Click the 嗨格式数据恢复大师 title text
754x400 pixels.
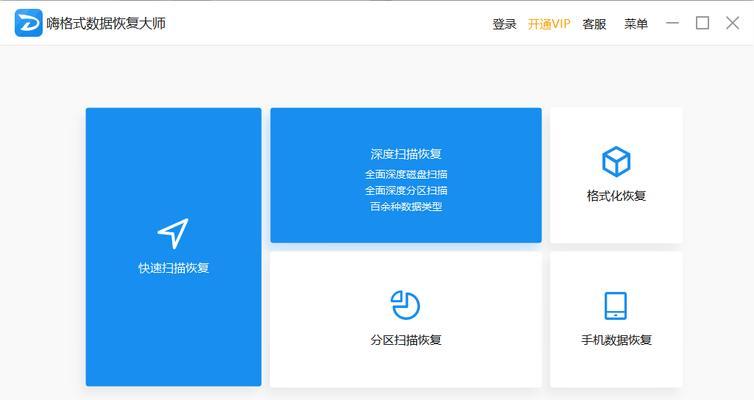coord(106,23)
